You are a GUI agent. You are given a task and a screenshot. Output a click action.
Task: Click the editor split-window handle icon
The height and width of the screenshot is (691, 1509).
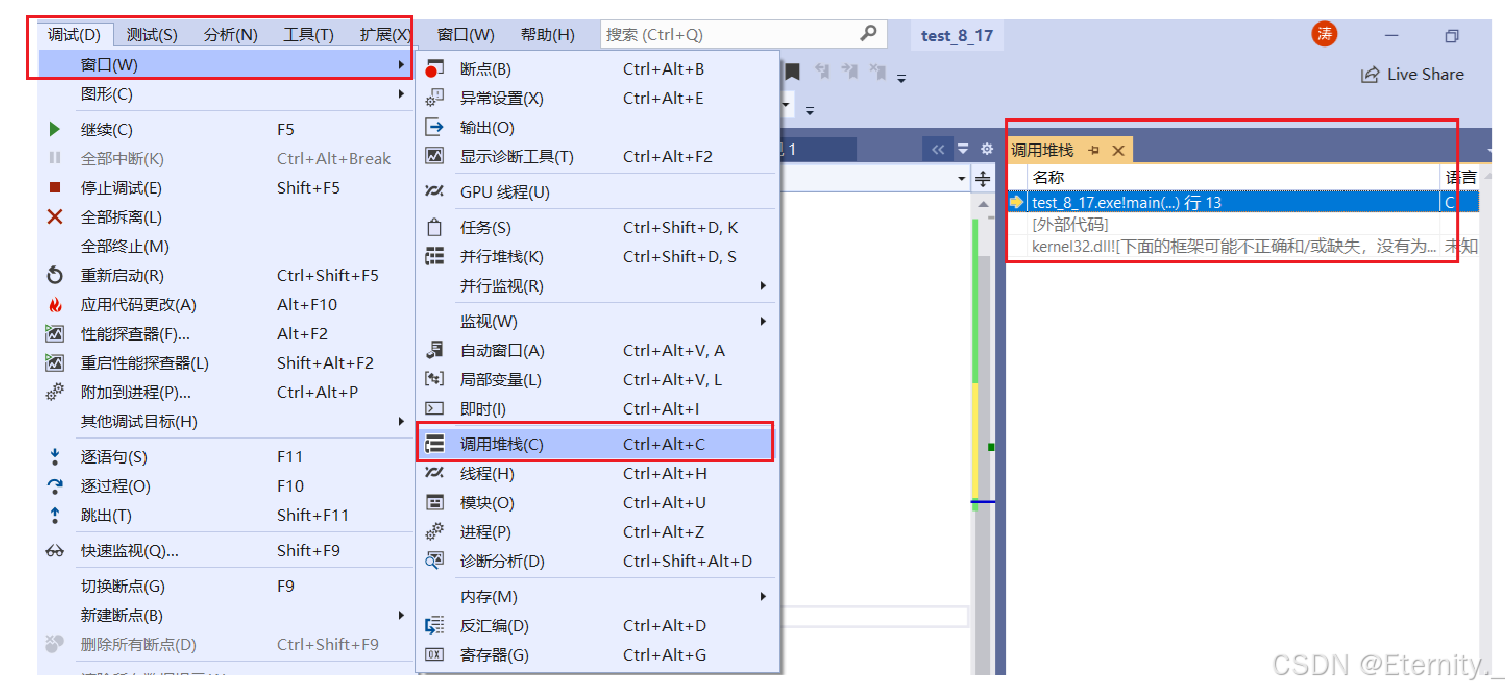click(x=983, y=179)
